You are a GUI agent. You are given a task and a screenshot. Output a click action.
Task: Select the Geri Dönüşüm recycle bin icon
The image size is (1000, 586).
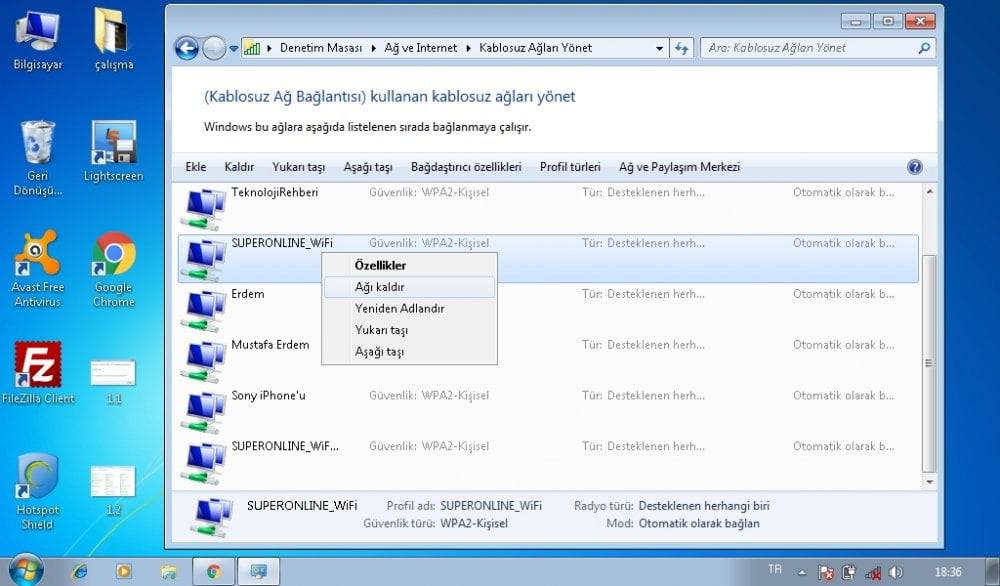coord(38,158)
